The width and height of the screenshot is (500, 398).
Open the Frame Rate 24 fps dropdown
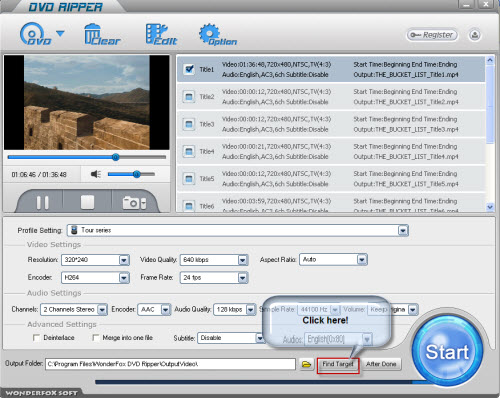(243, 277)
